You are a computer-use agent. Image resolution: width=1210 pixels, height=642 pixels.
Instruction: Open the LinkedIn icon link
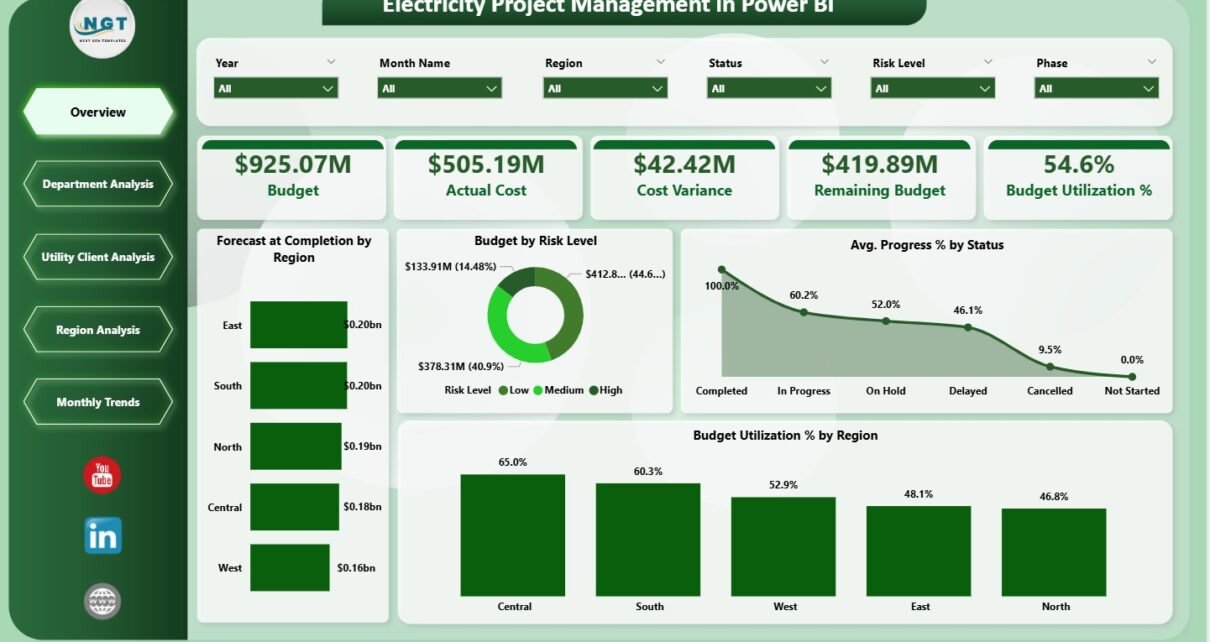[x=102, y=536]
